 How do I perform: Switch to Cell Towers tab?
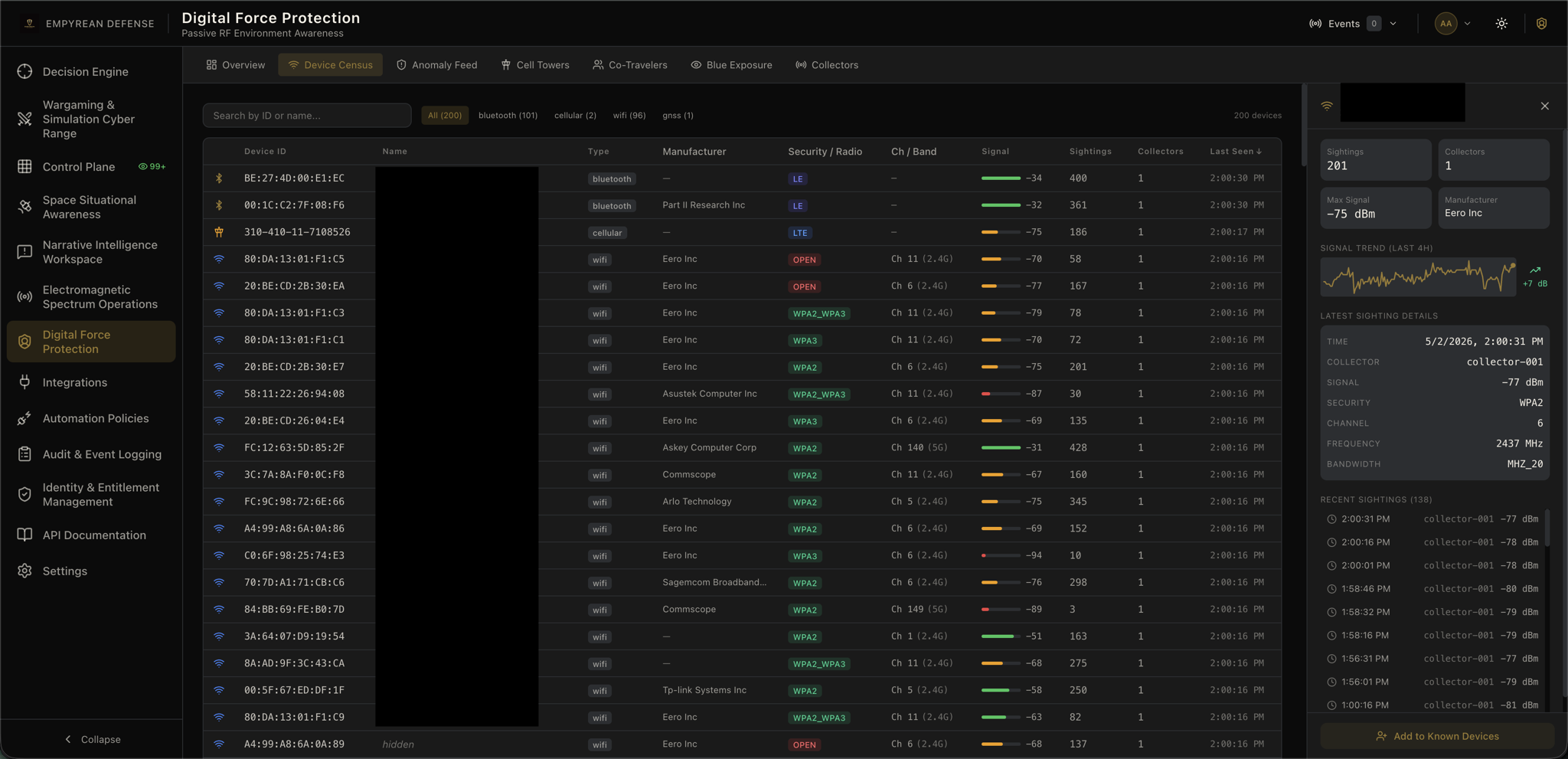pos(535,65)
